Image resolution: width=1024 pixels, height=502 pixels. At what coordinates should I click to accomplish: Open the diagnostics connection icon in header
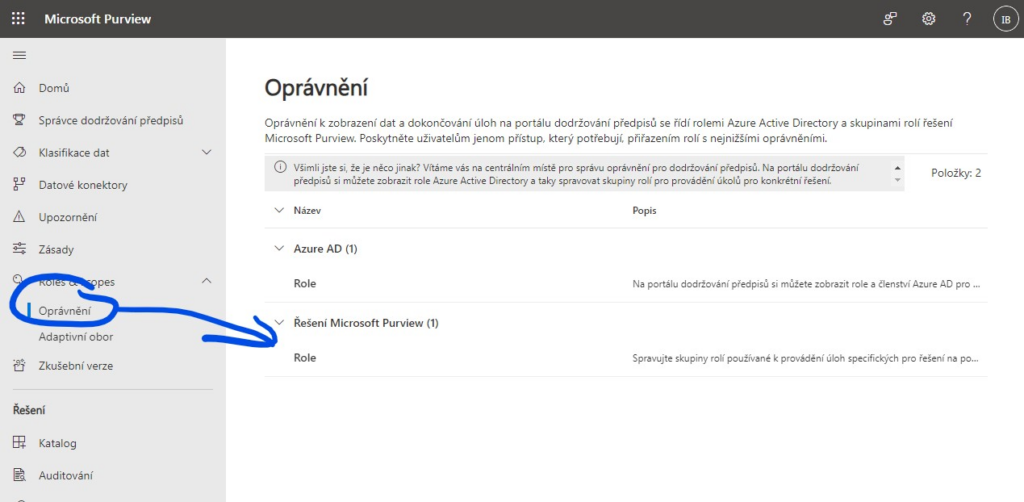point(889,19)
